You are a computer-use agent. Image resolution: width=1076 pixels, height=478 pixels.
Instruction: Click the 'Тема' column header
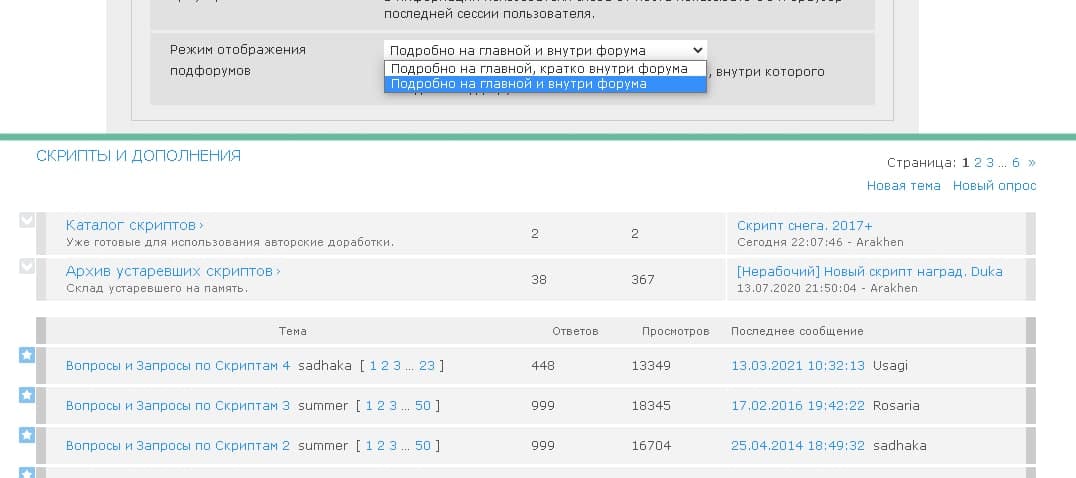292,331
